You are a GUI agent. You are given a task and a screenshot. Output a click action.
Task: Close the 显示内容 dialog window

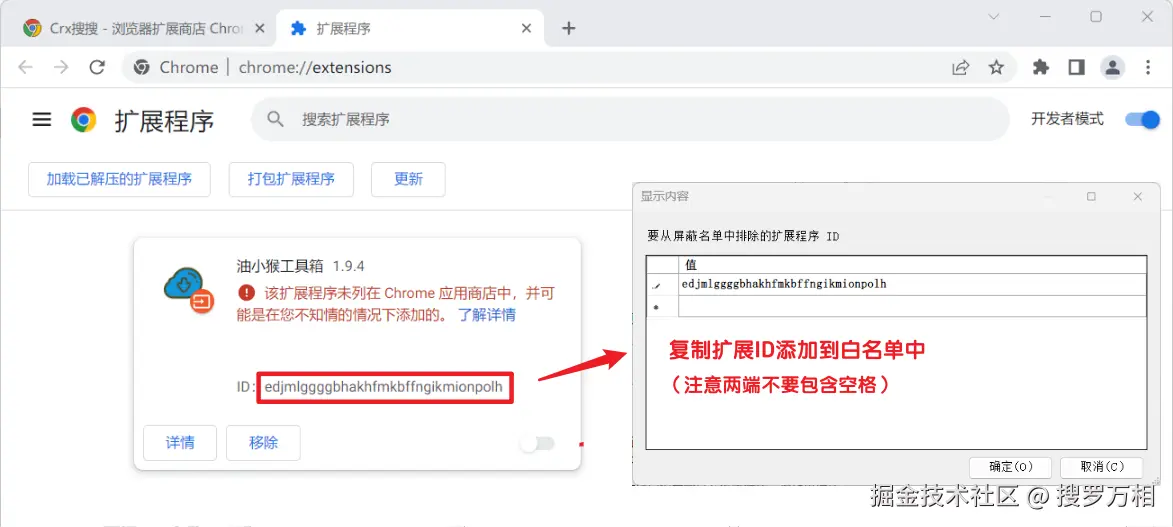point(1138,196)
